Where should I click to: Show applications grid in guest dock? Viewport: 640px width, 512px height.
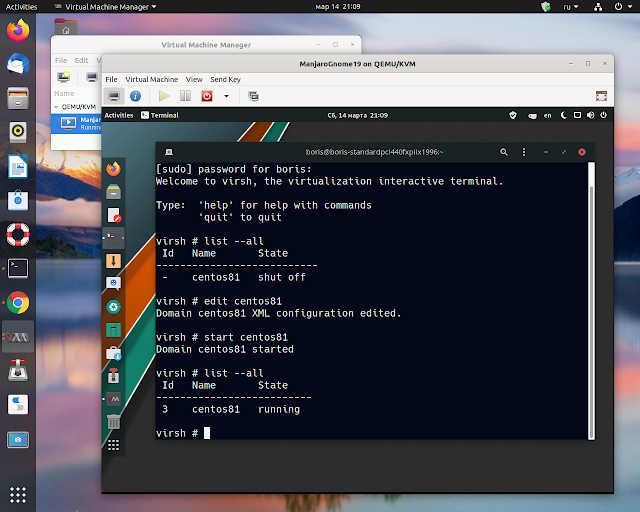tap(113, 445)
